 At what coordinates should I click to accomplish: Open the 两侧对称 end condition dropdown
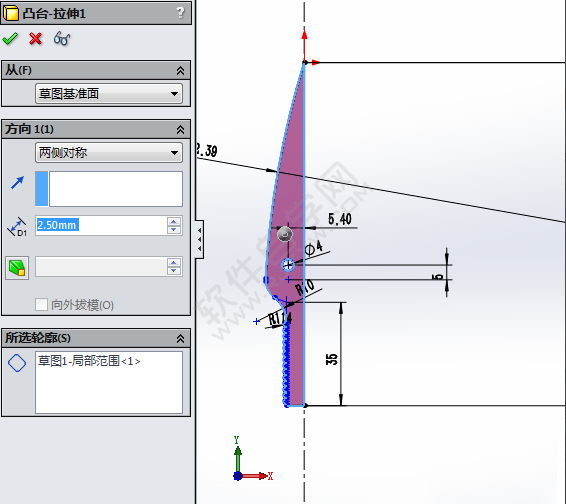tap(109, 153)
